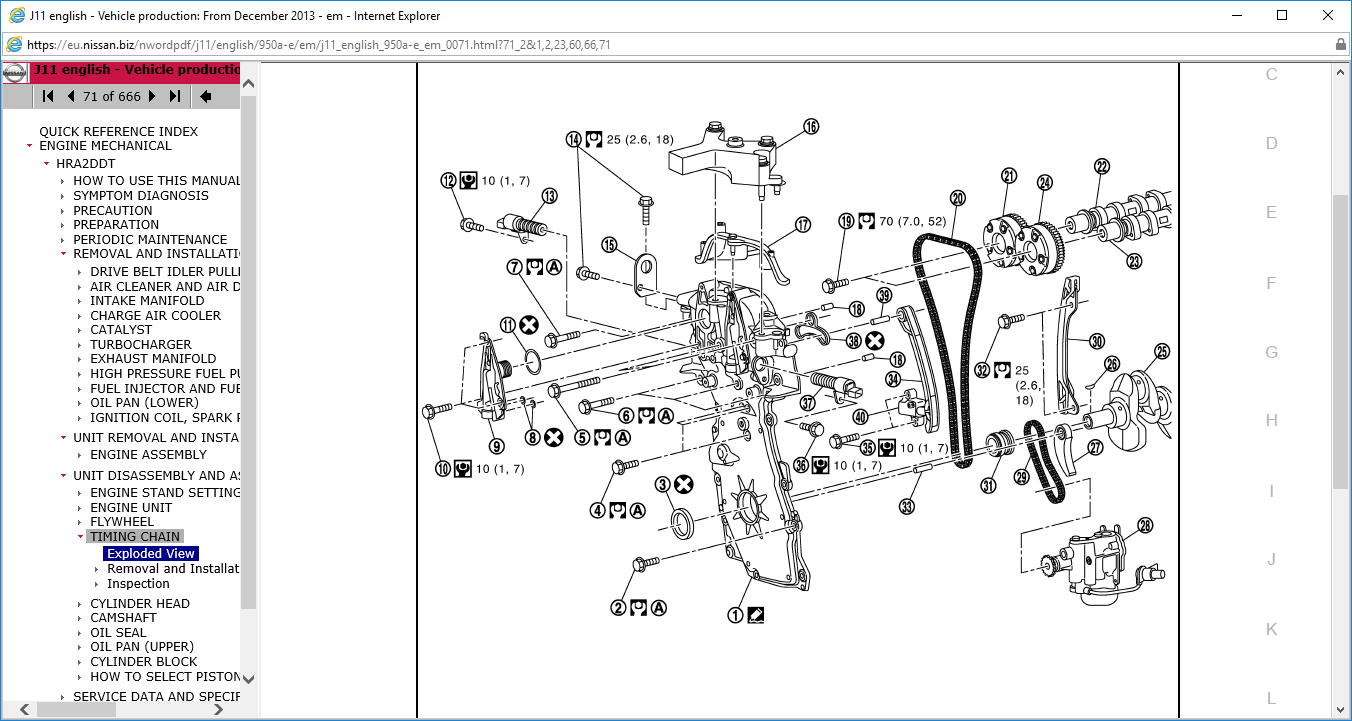Open the Inspection page under TIMING CHAIN

pyautogui.click(x=138, y=584)
